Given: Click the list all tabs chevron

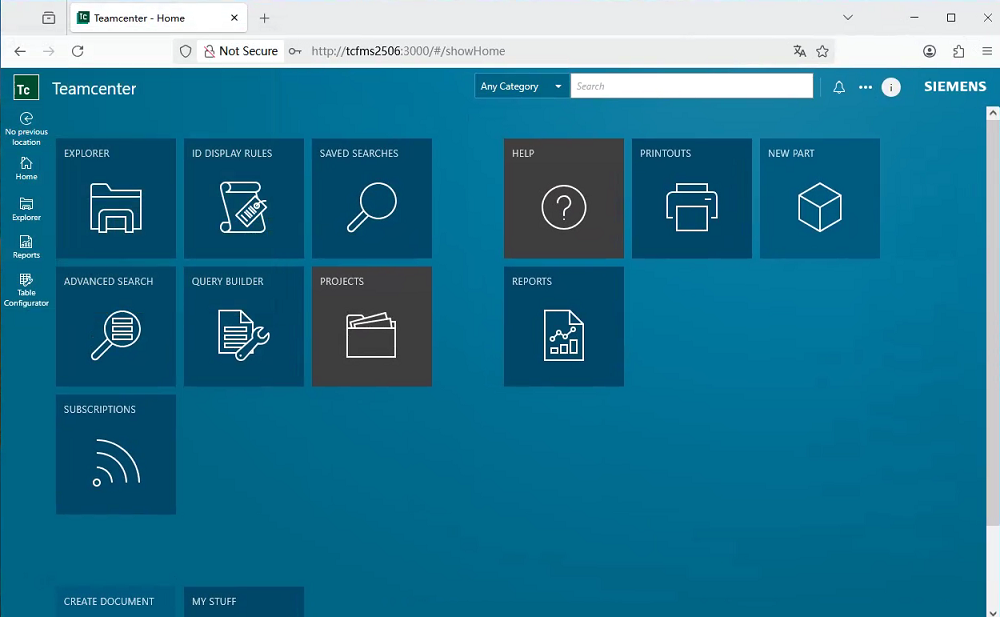Looking at the screenshot, I should tap(848, 18).
